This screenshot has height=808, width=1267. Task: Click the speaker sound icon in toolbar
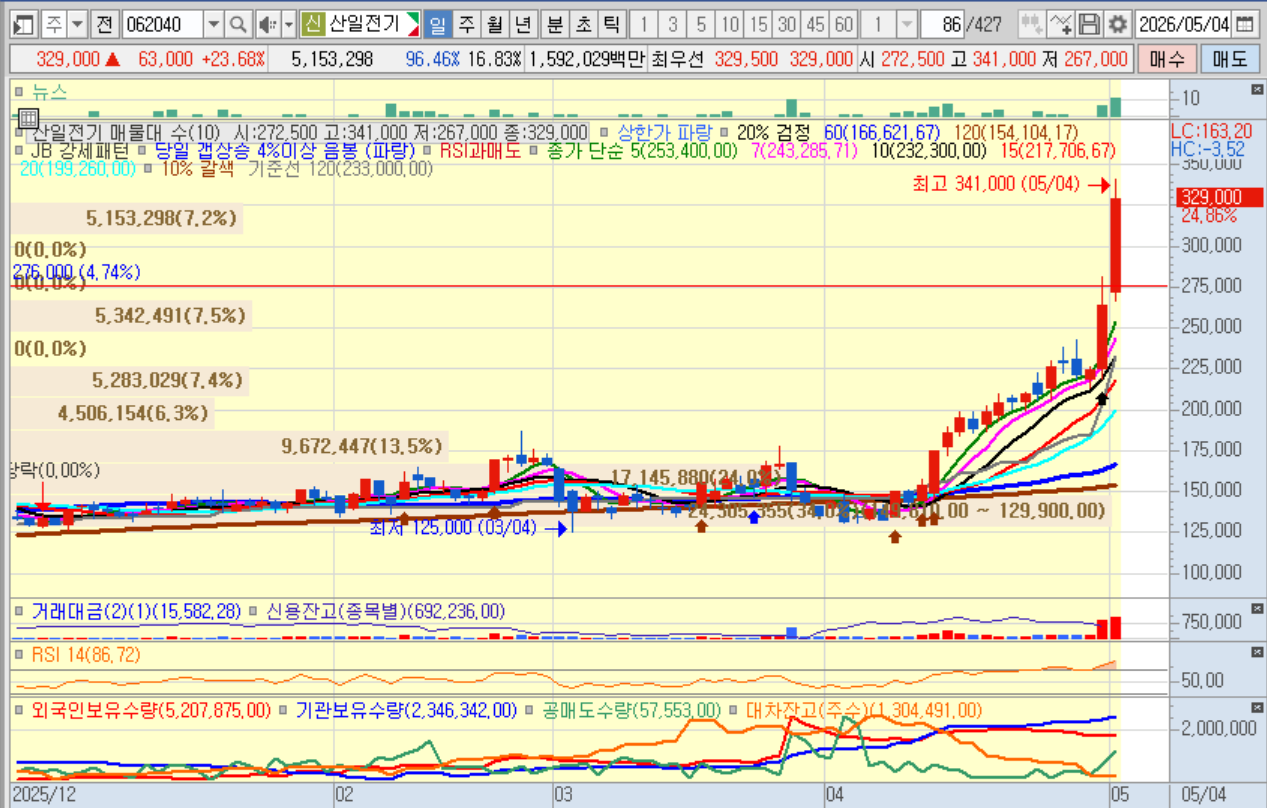pos(267,24)
